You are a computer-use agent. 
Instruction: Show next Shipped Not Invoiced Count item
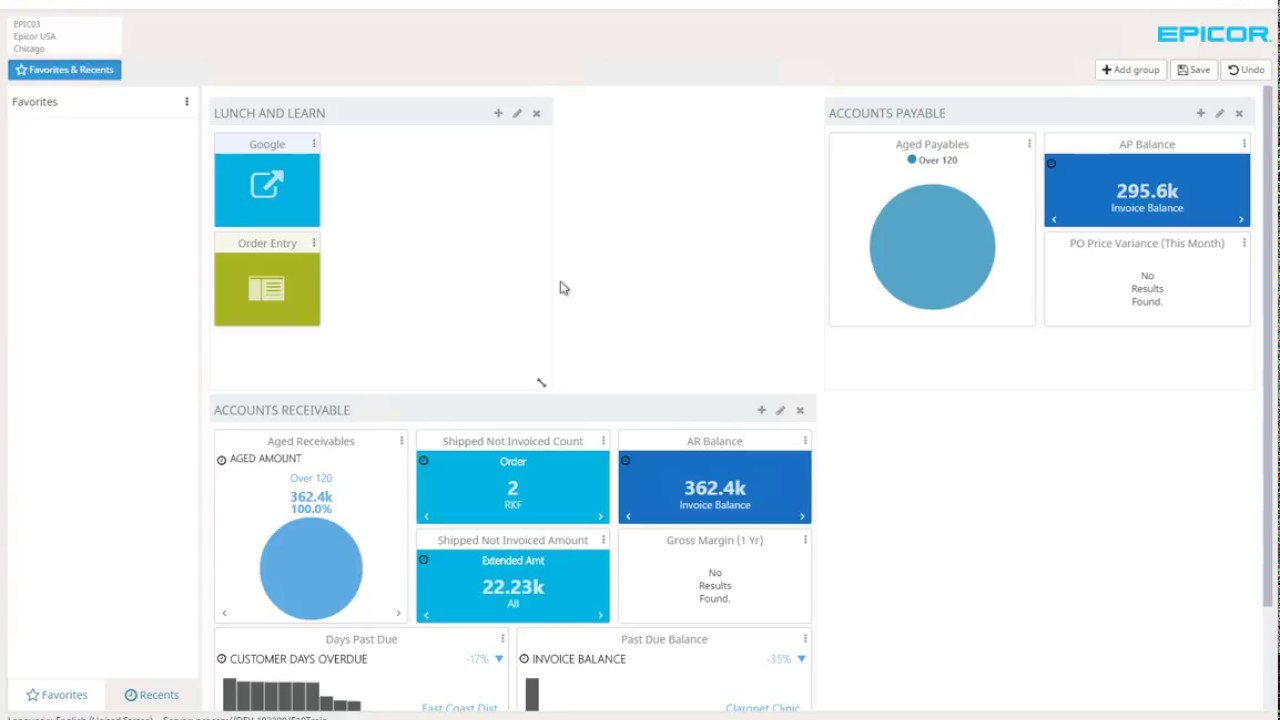click(600, 516)
